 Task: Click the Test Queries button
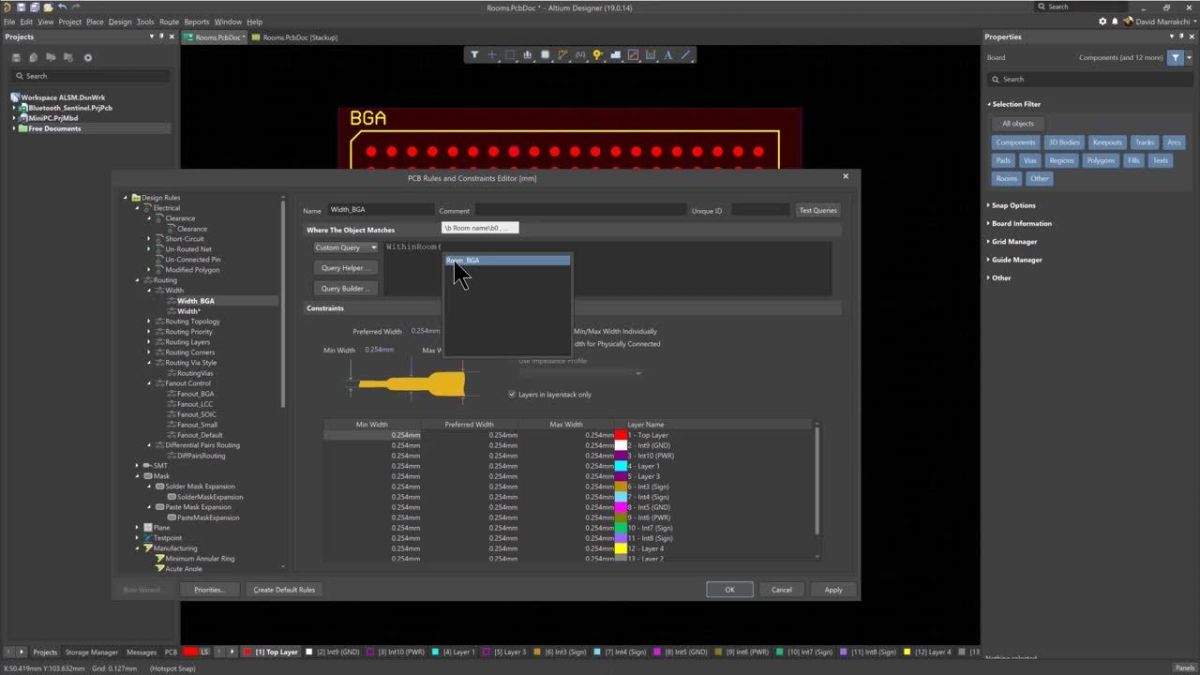818,210
